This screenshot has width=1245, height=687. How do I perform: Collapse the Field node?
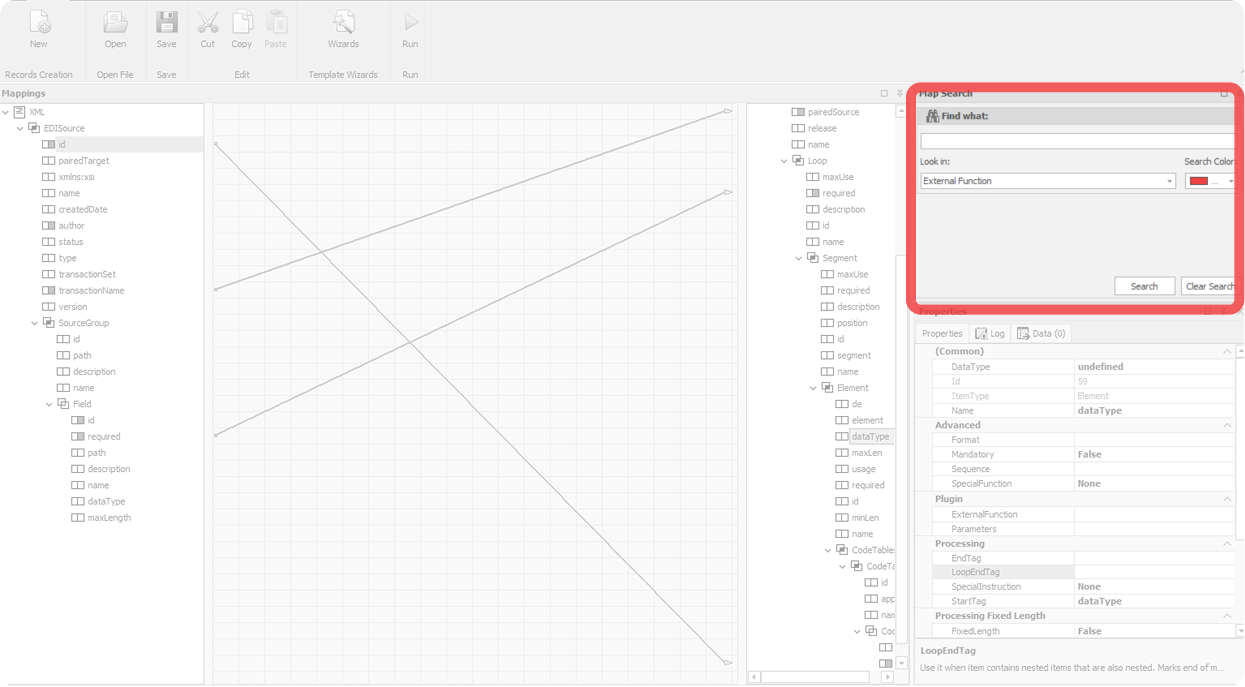click(x=49, y=404)
